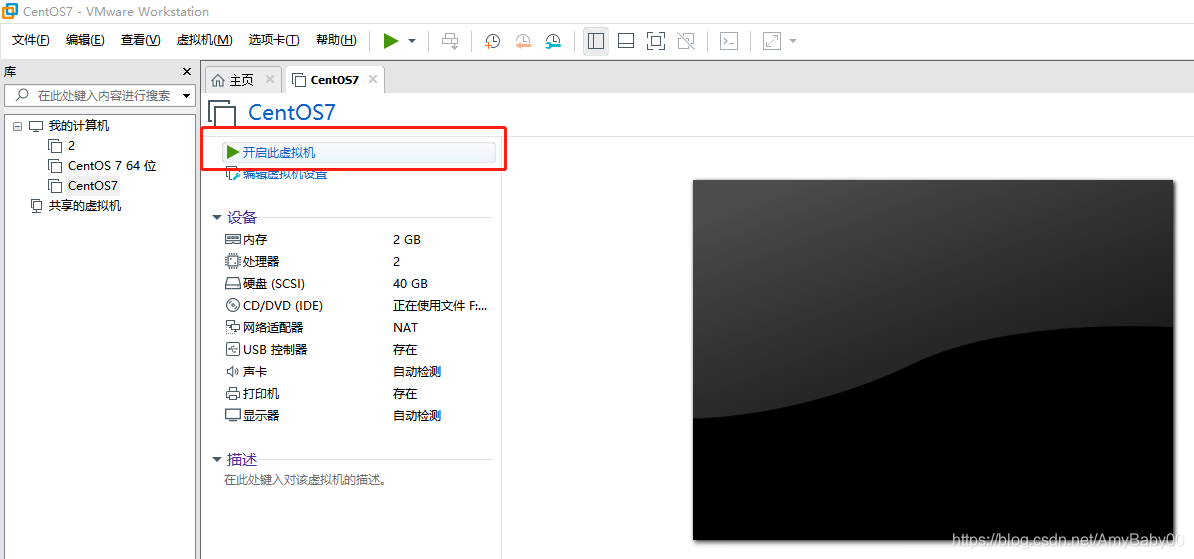The image size is (1194, 559).
Task: Open the power options dropdown arrow
Action: point(412,41)
